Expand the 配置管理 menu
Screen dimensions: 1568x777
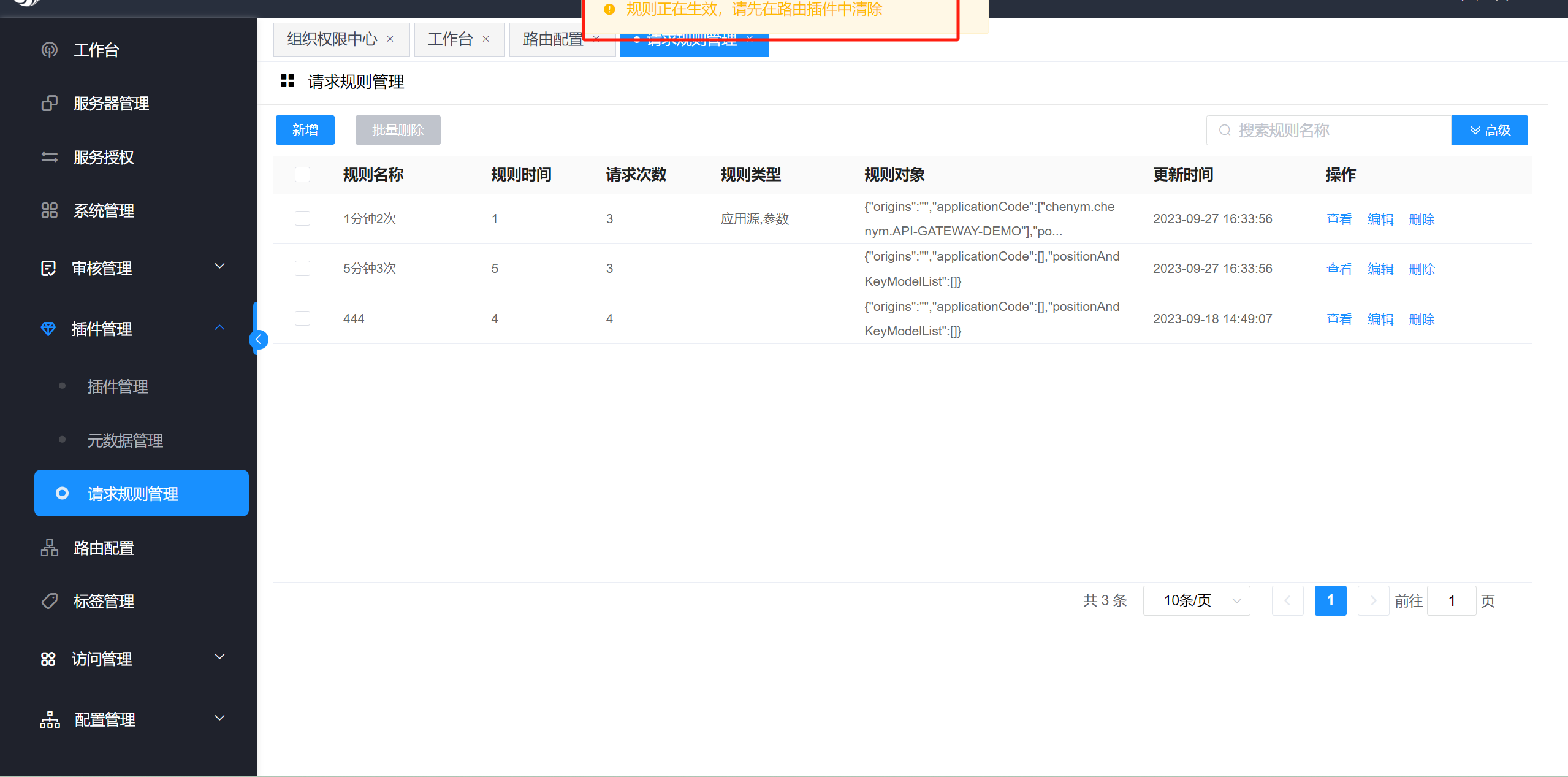click(x=219, y=718)
